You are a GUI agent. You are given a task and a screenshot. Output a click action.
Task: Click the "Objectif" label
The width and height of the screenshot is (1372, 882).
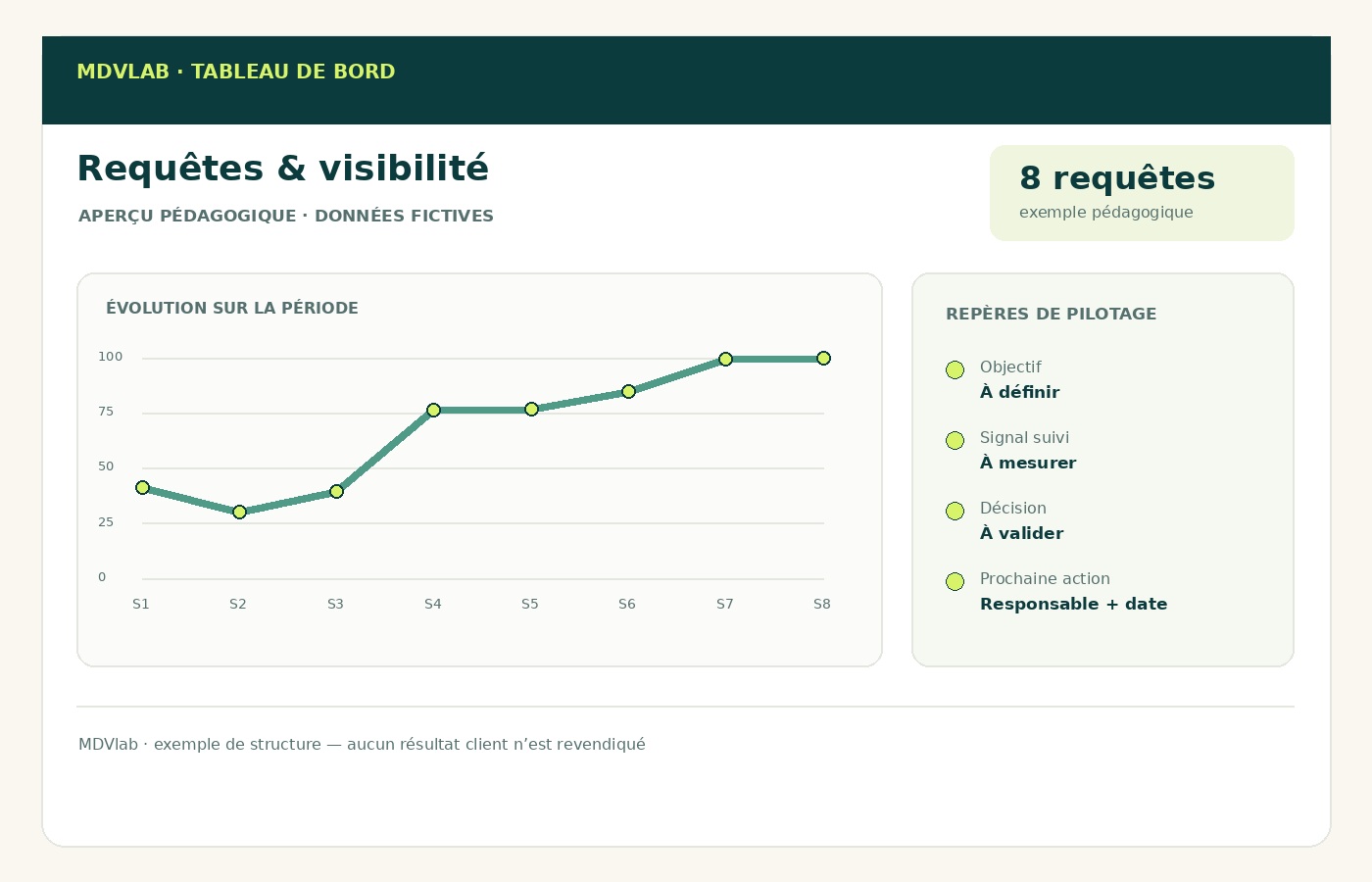pos(1010,367)
